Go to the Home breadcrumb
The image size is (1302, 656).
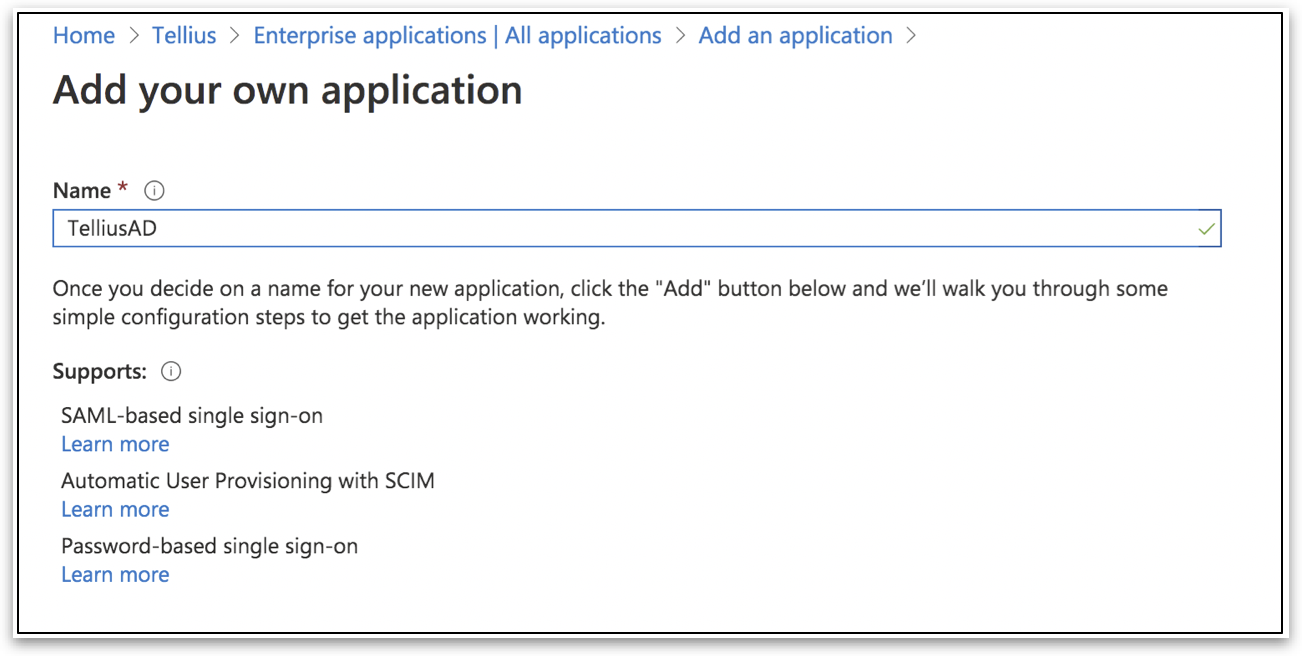point(84,36)
